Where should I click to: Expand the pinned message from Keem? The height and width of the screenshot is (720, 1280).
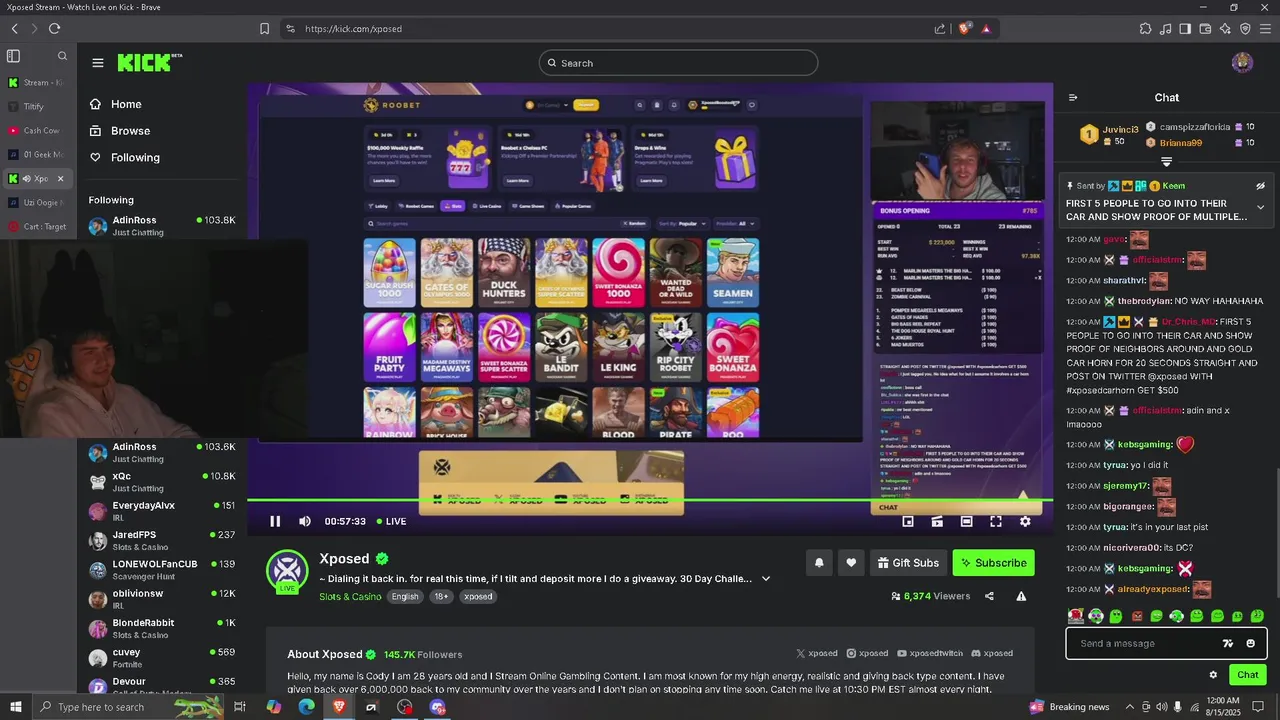pyautogui.click(x=1260, y=207)
